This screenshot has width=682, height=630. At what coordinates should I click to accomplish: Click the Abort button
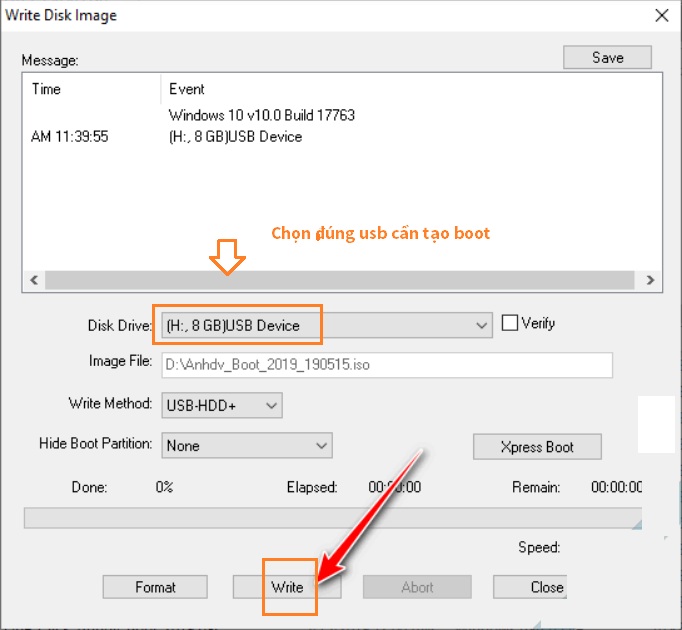point(417,587)
